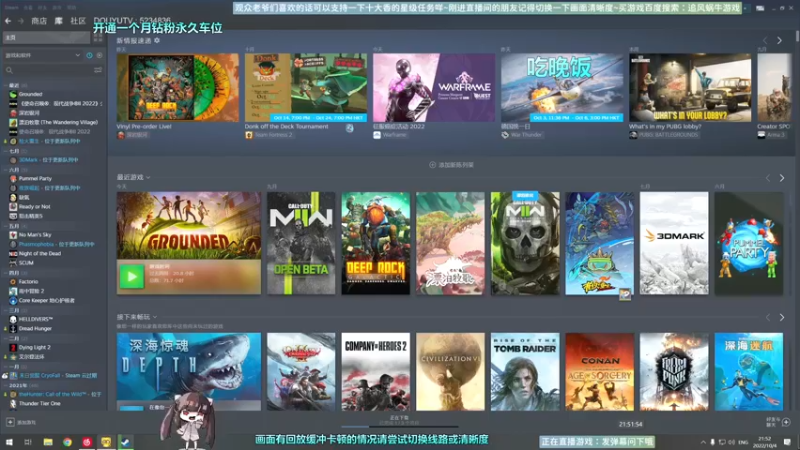800x450 pixels.
Task: Click the library search field
Action: tap(48, 70)
